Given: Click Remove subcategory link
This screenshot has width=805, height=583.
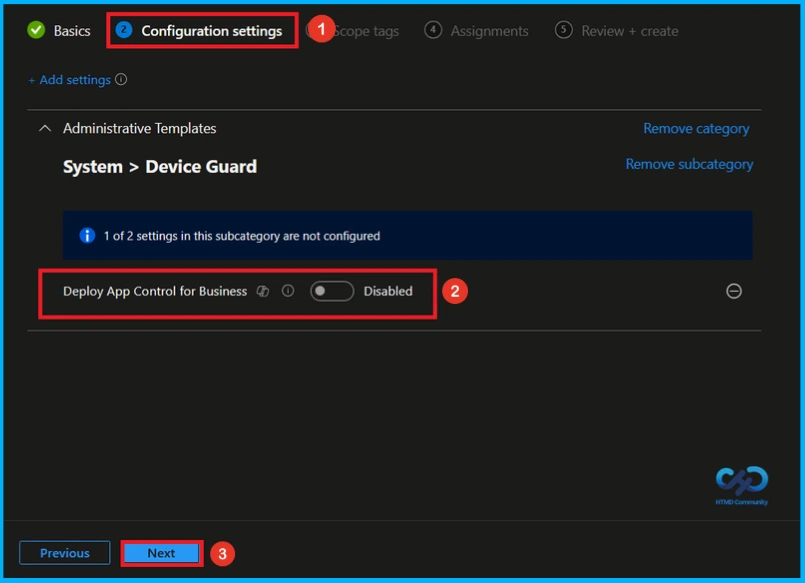Looking at the screenshot, I should [689, 164].
